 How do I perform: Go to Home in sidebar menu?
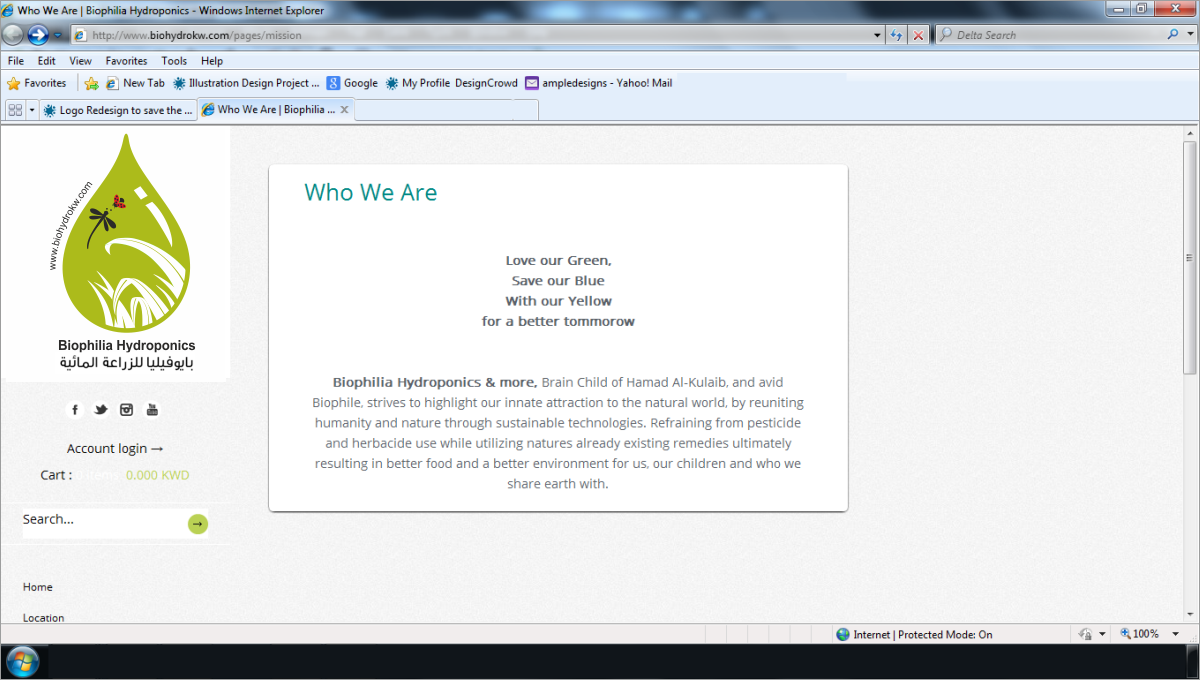tap(38, 587)
